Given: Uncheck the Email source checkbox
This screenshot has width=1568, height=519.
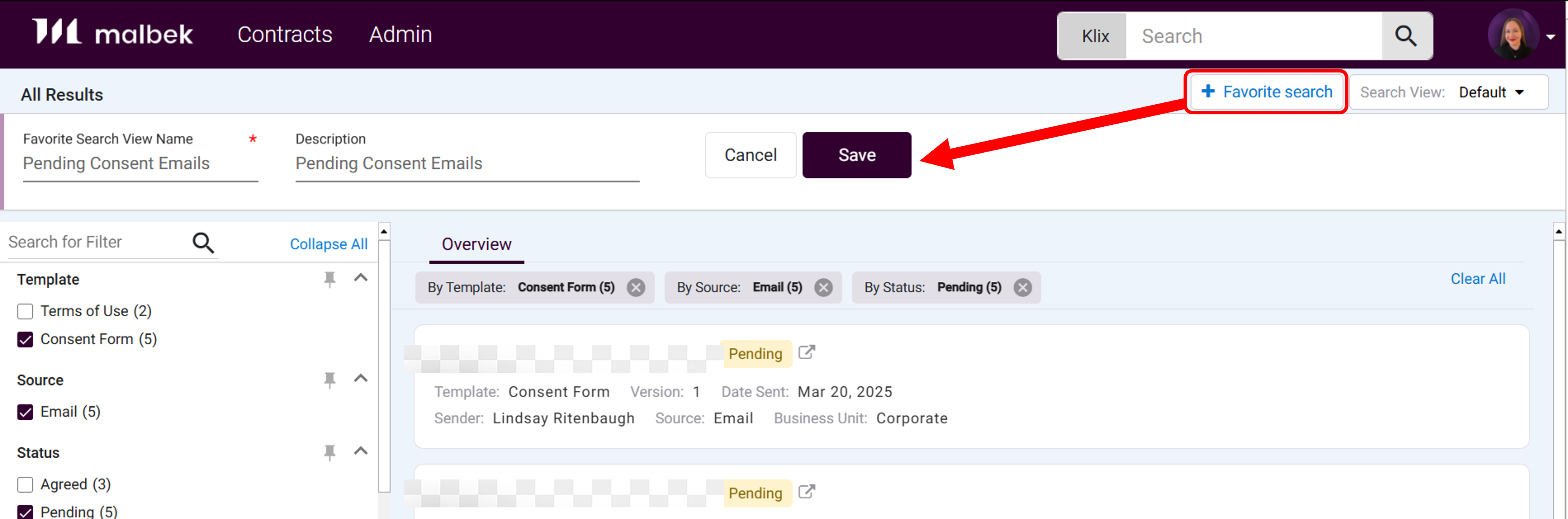Looking at the screenshot, I should [x=25, y=412].
